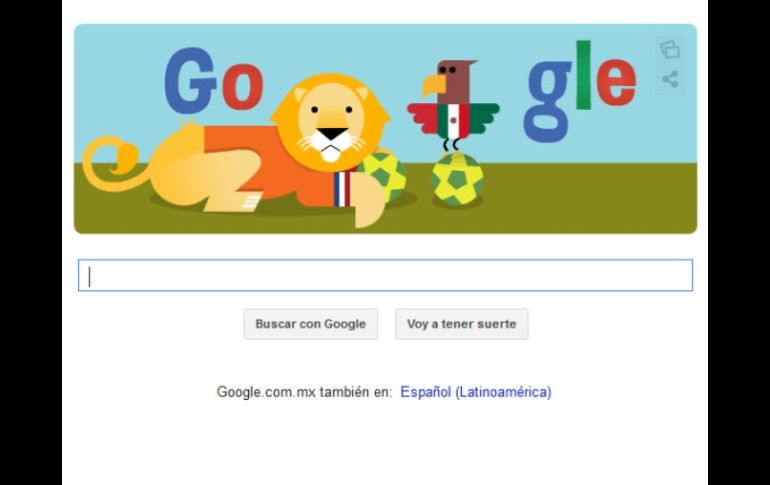The image size is (770, 485).
Task: Click the Dutch flag armband on lion
Action: click(342, 189)
